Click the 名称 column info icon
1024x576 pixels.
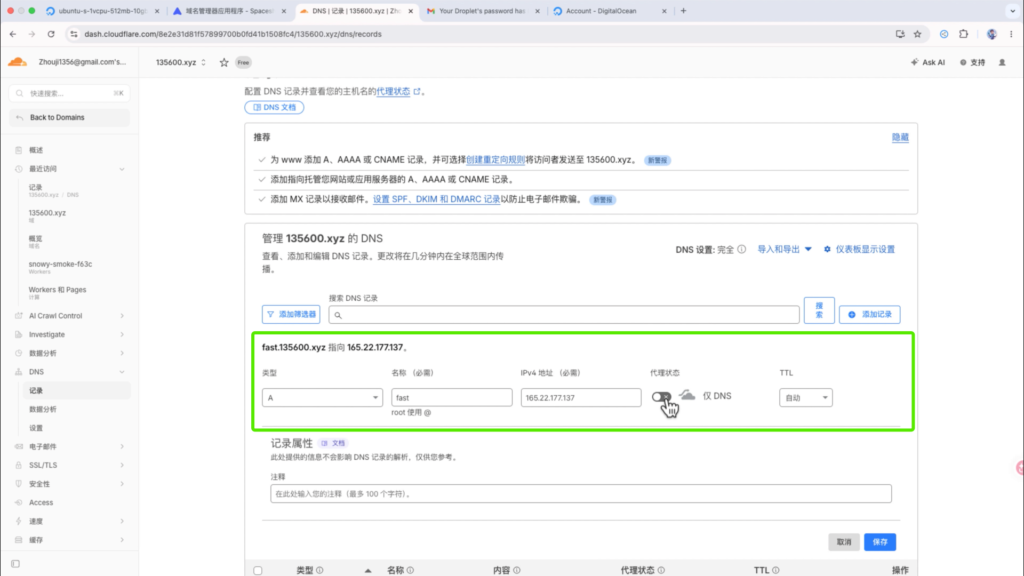click(x=410, y=570)
